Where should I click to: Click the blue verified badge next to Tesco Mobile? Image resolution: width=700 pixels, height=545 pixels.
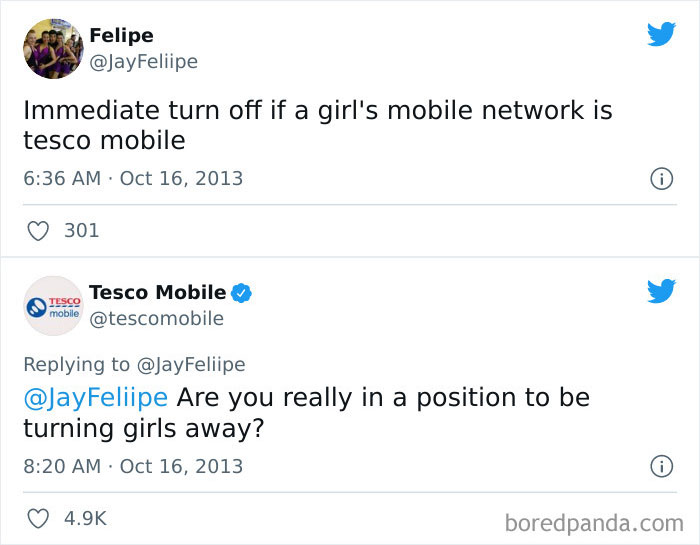click(241, 293)
